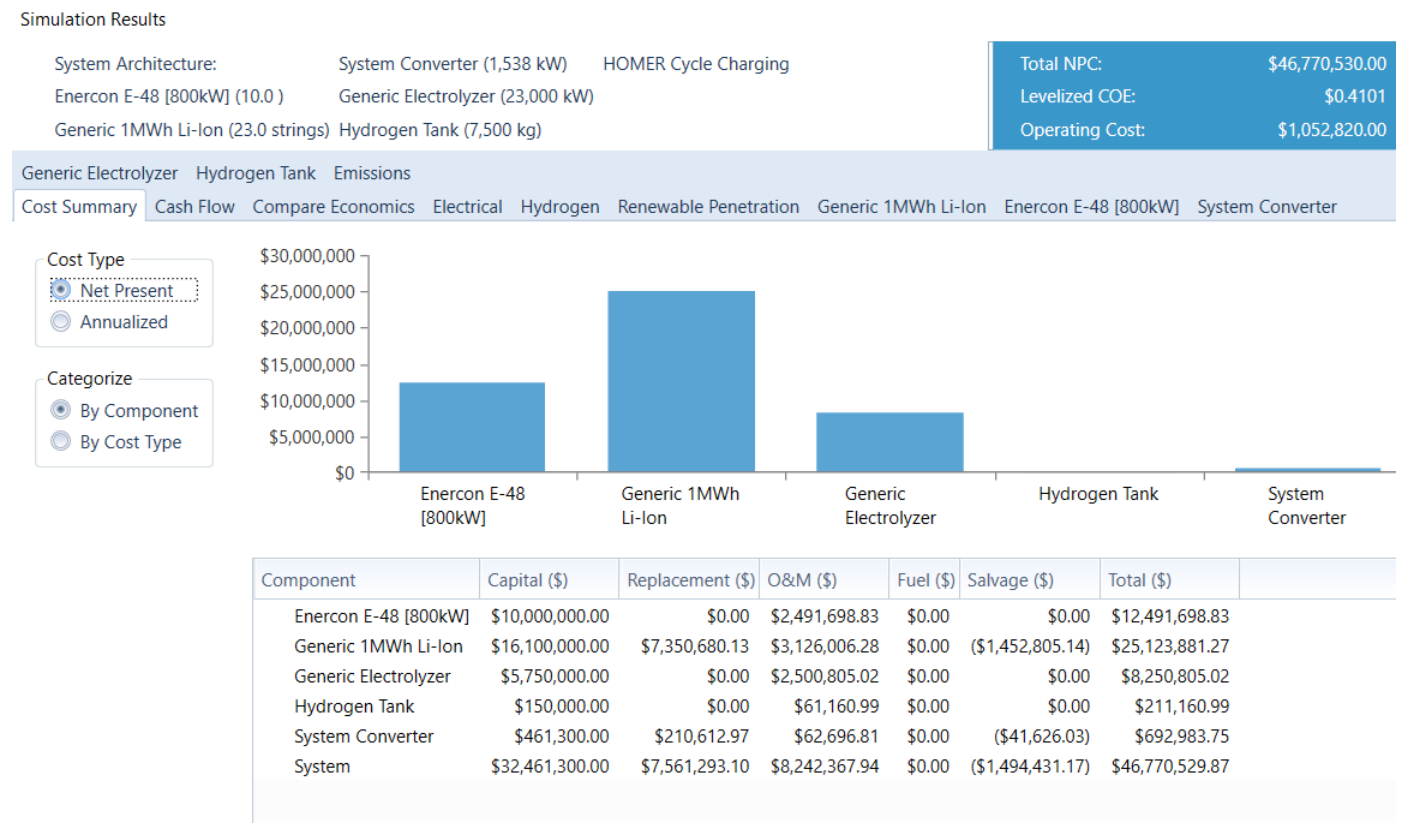Open the Emissions tab

[x=372, y=173]
